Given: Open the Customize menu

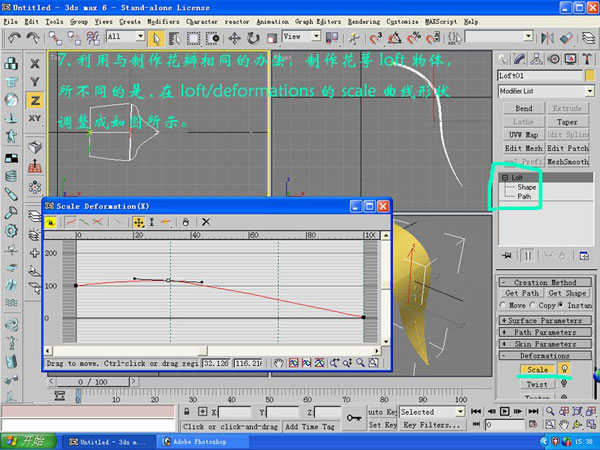Looking at the screenshot, I should (x=402, y=22).
